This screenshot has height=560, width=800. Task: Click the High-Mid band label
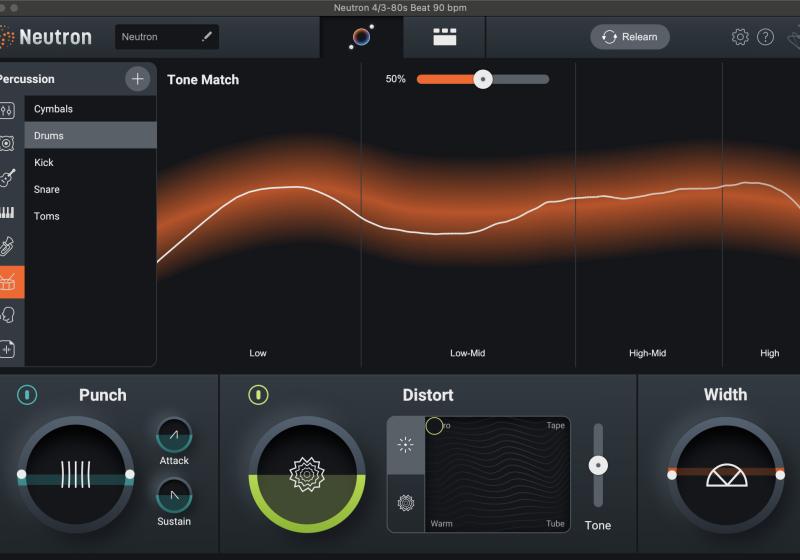(647, 353)
